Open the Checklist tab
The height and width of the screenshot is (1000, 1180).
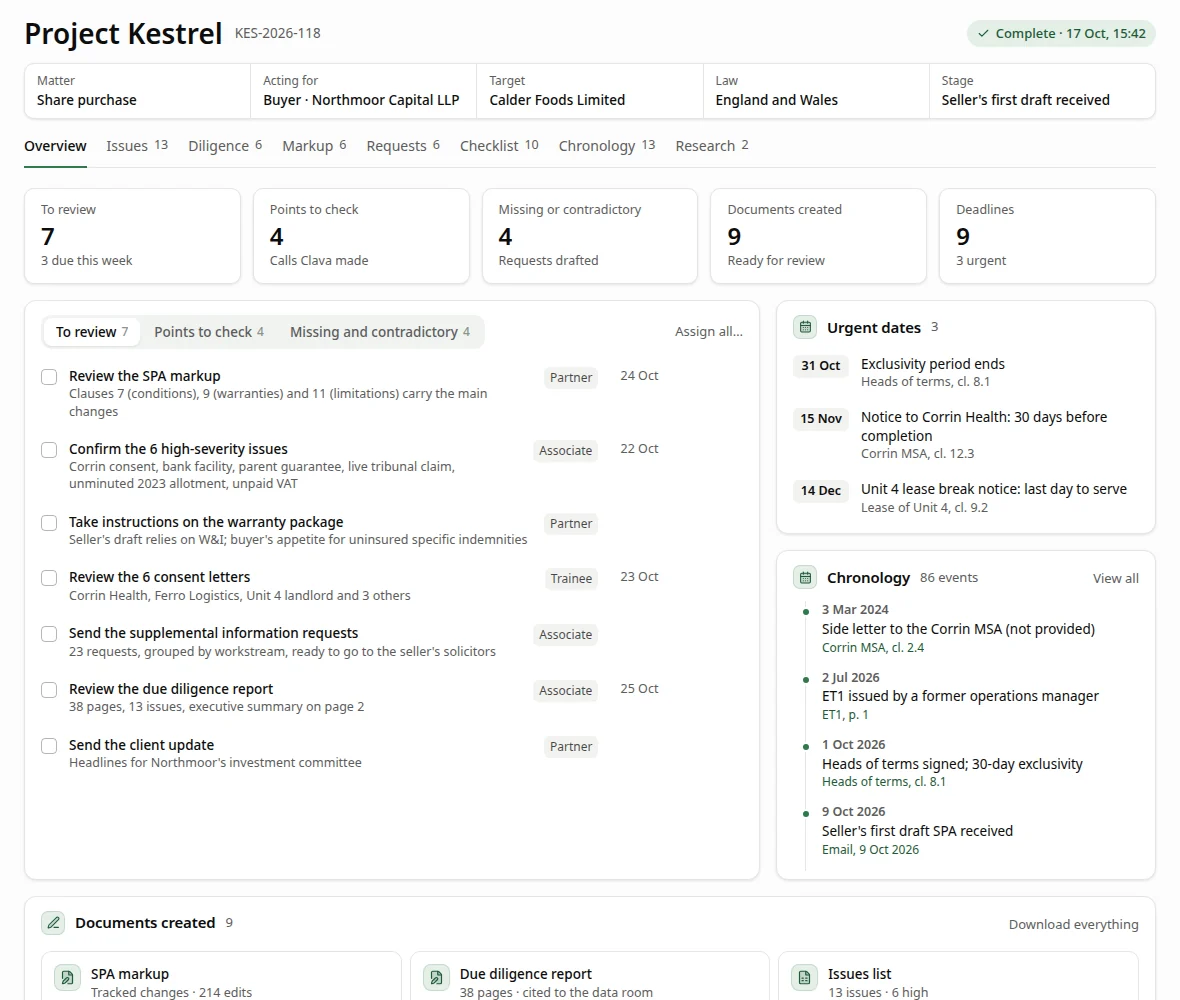(x=499, y=146)
